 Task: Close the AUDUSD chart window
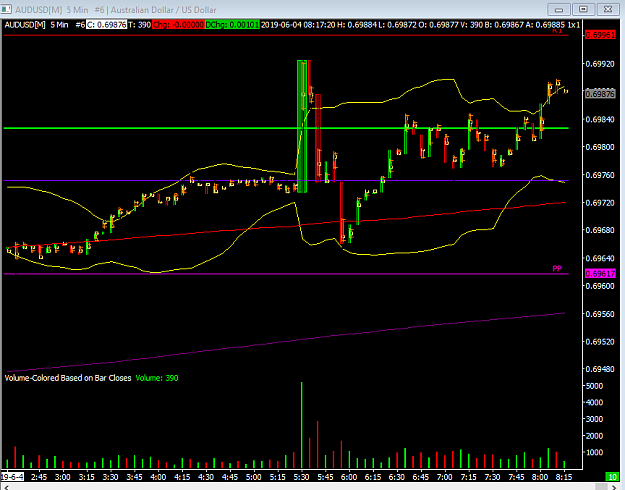coord(608,9)
